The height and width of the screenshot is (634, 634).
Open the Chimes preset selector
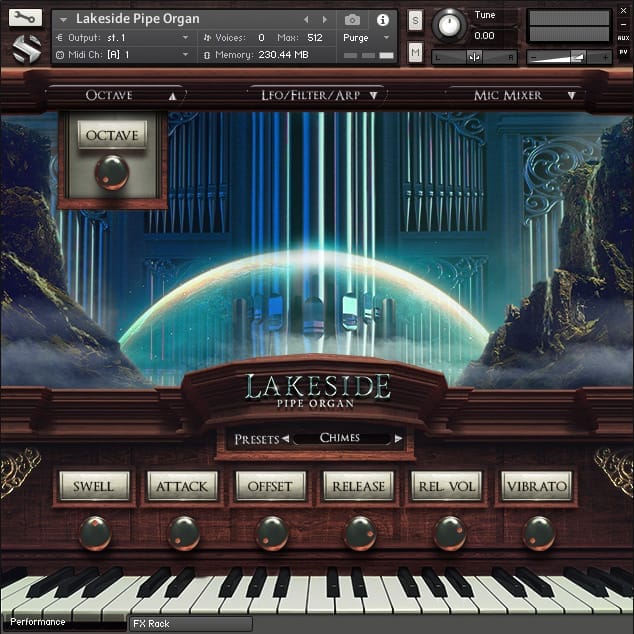point(341,438)
